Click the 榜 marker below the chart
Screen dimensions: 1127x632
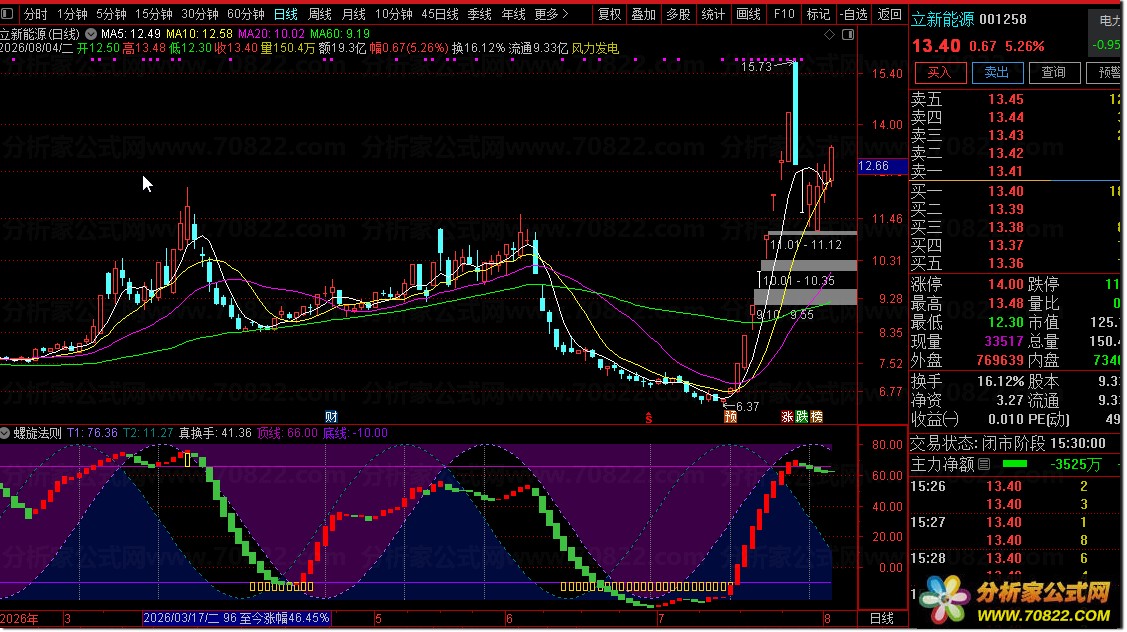point(816,416)
